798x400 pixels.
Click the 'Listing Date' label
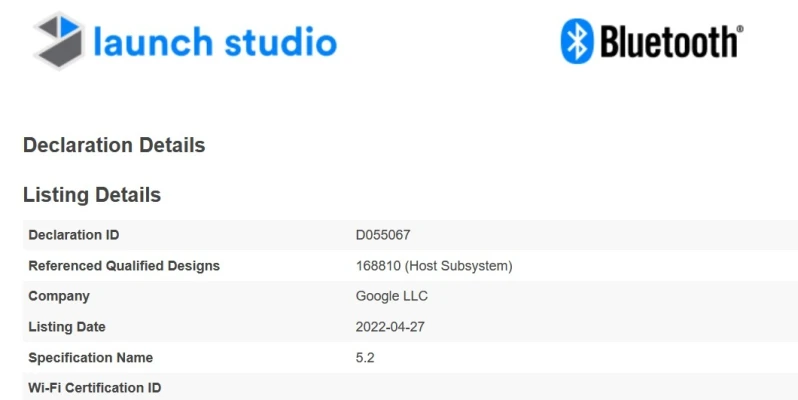coord(67,327)
